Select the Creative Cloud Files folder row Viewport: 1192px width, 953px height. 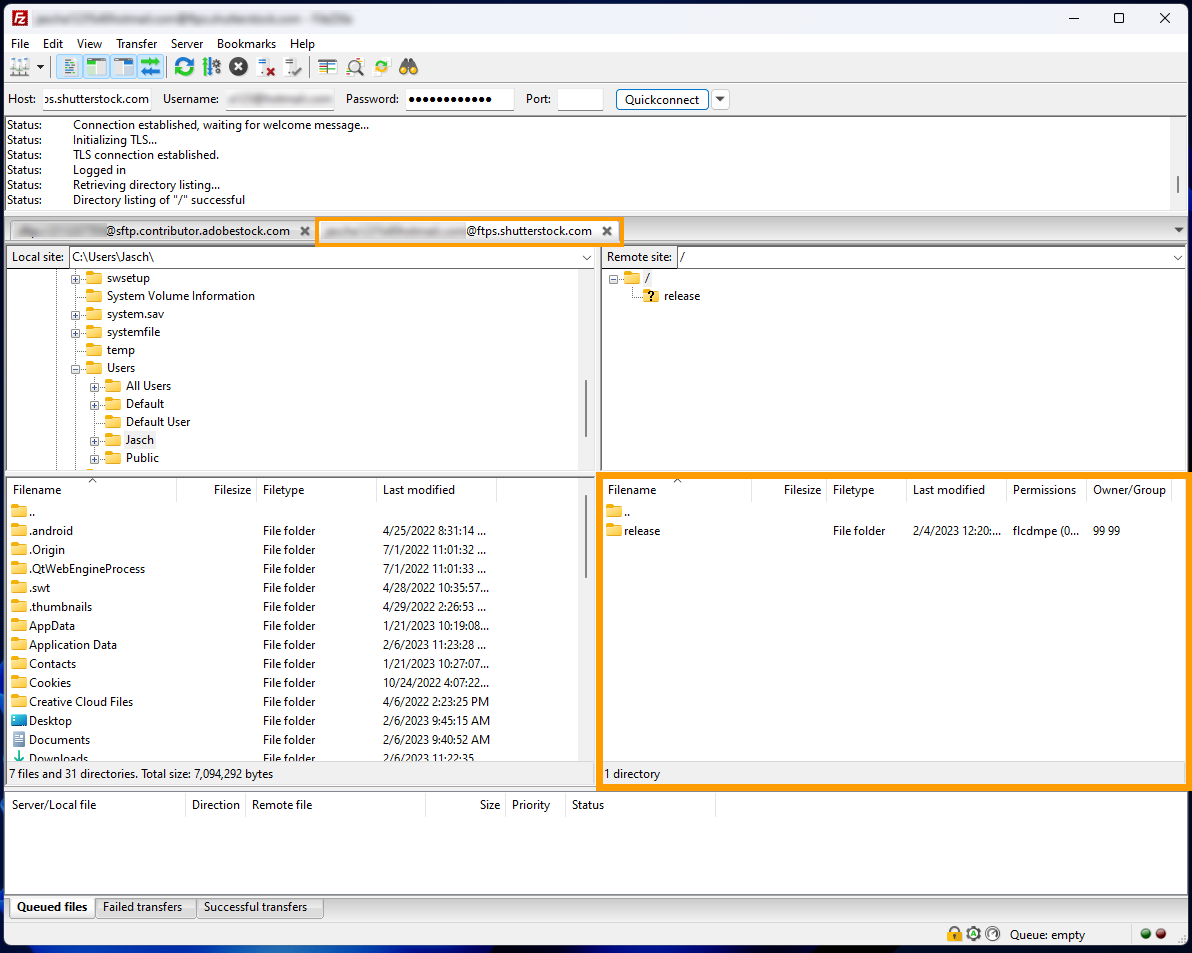(293, 701)
